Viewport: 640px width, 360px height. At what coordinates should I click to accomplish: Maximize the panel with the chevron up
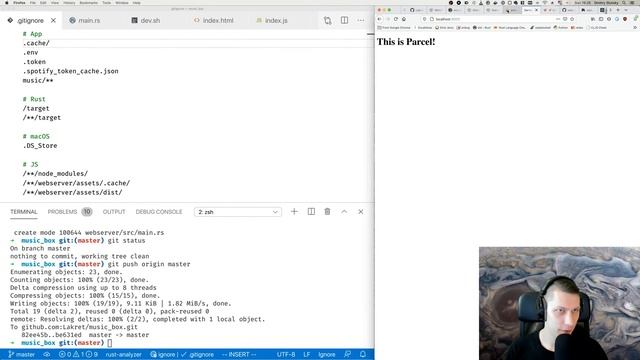coord(344,212)
